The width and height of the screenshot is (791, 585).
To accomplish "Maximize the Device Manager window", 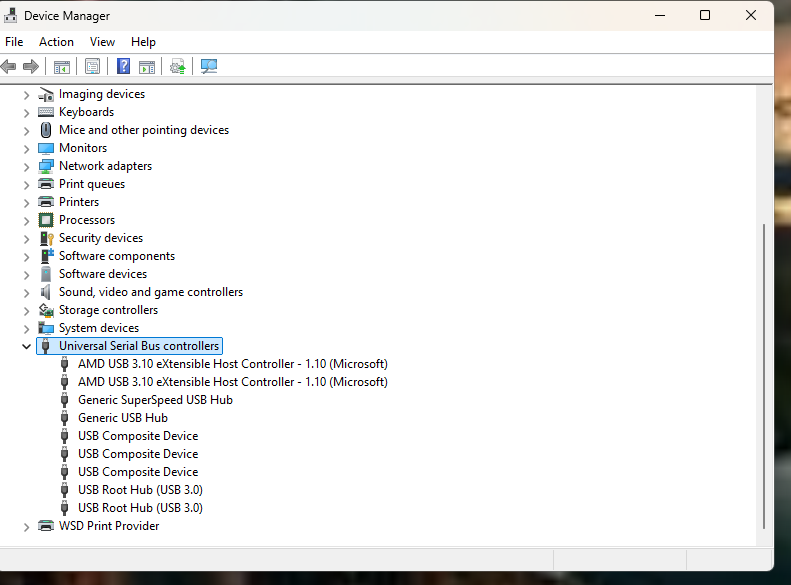I will coord(705,16).
